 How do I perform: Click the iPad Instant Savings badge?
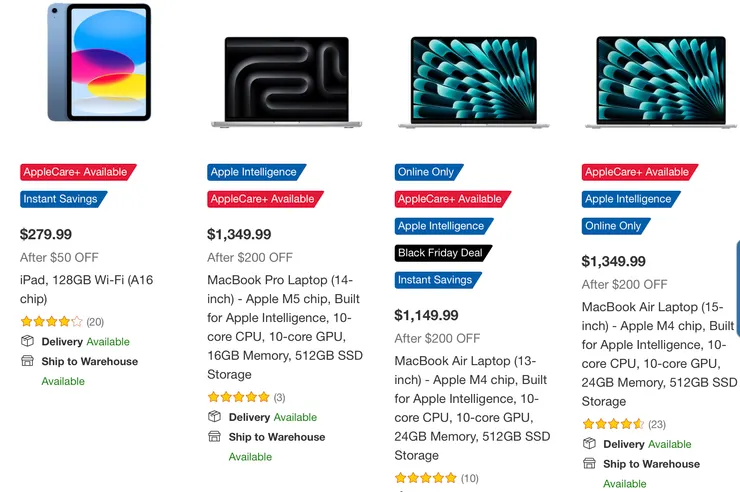tap(61, 199)
